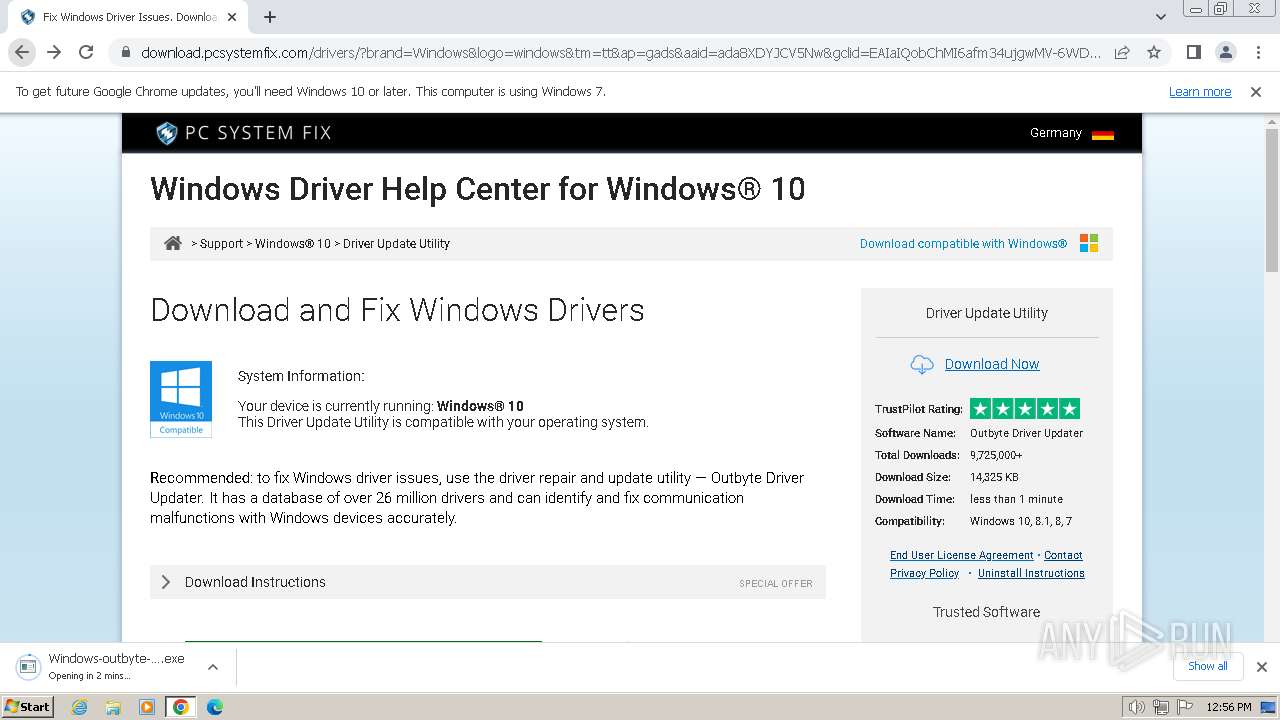Open the Driver Update Utility breadcrumb
Image resolution: width=1280 pixels, height=720 pixels.
396,244
